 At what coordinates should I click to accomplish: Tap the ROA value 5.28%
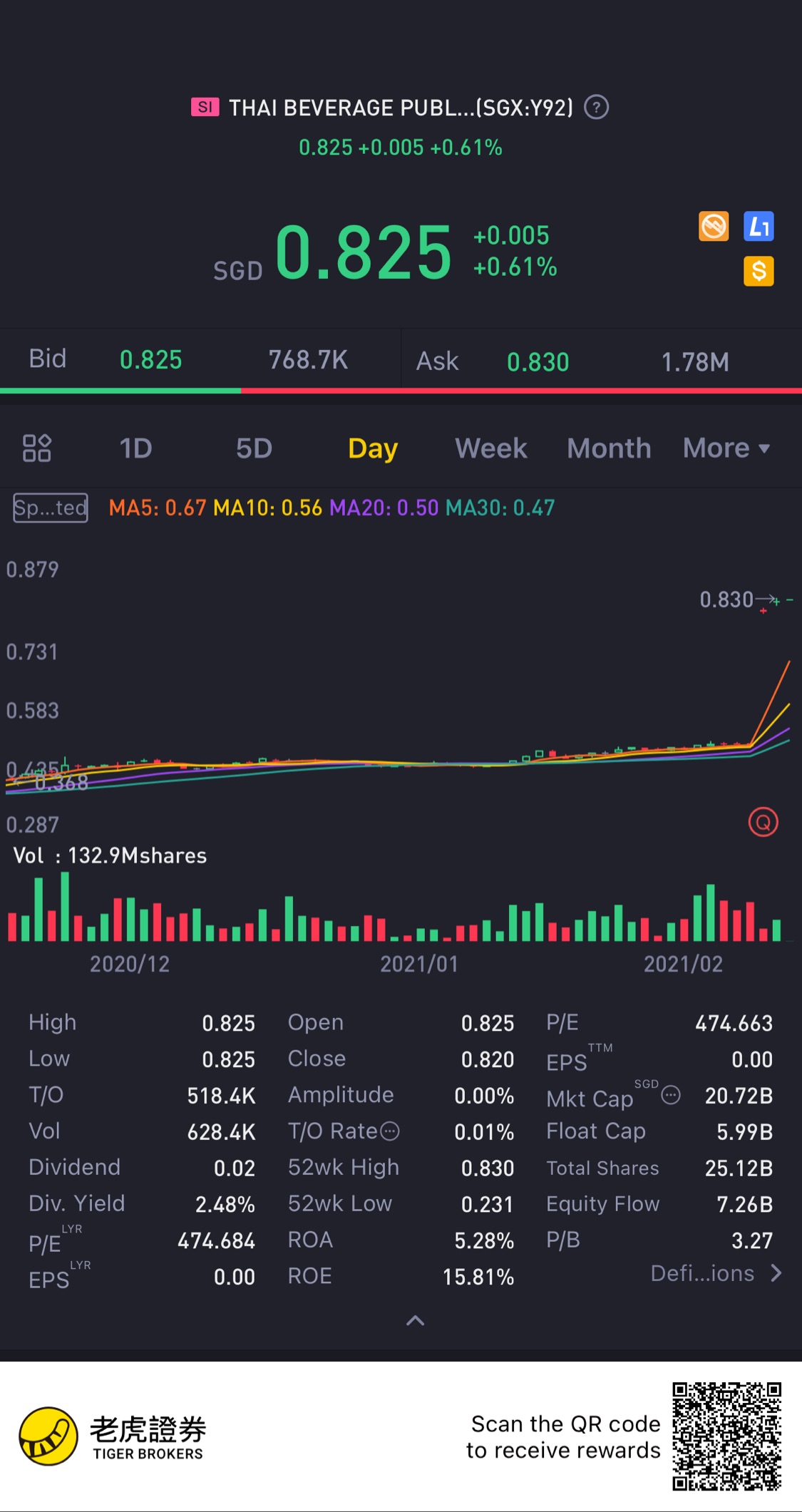(x=484, y=1240)
